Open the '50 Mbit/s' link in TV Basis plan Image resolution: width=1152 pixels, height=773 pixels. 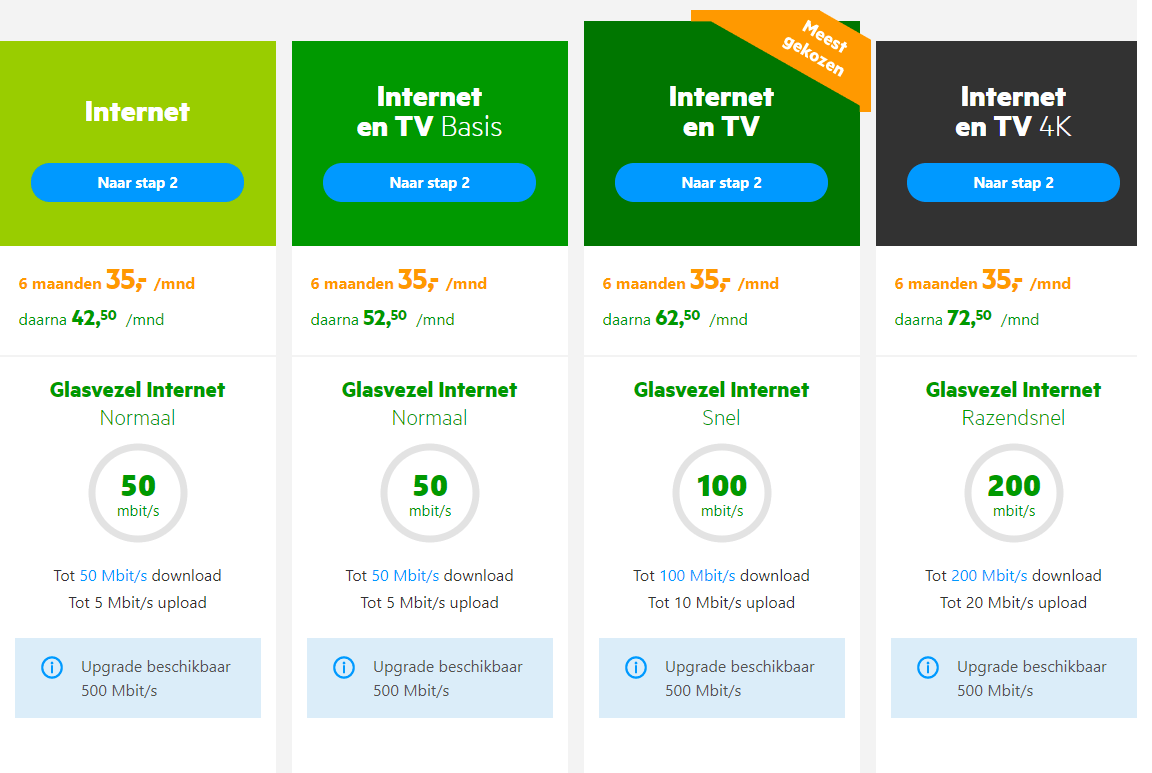(405, 576)
